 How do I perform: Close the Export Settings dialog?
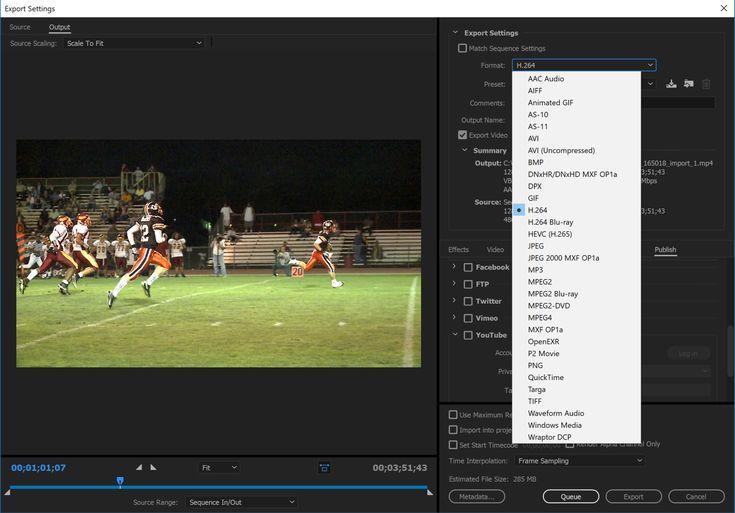pyautogui.click(x=724, y=8)
